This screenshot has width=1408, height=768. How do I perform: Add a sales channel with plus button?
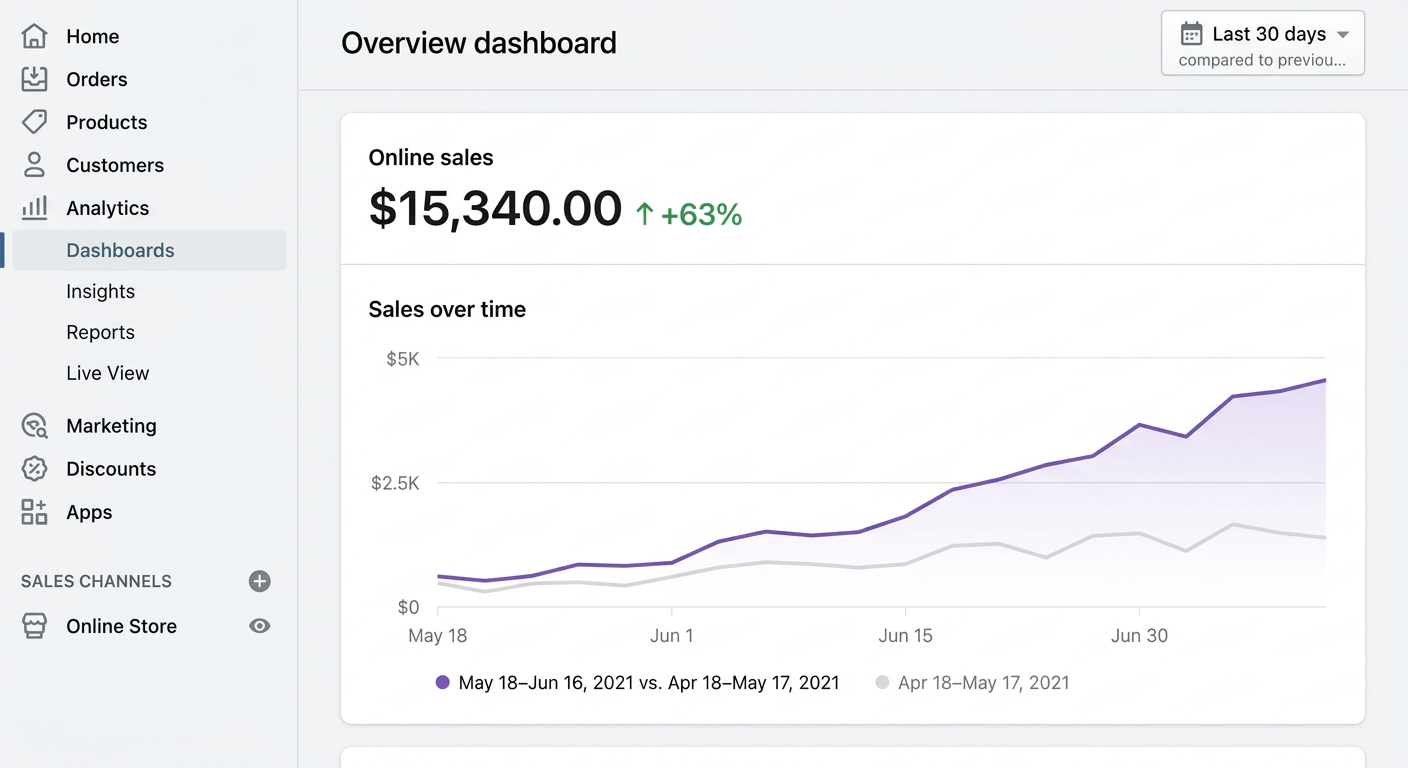(260, 581)
